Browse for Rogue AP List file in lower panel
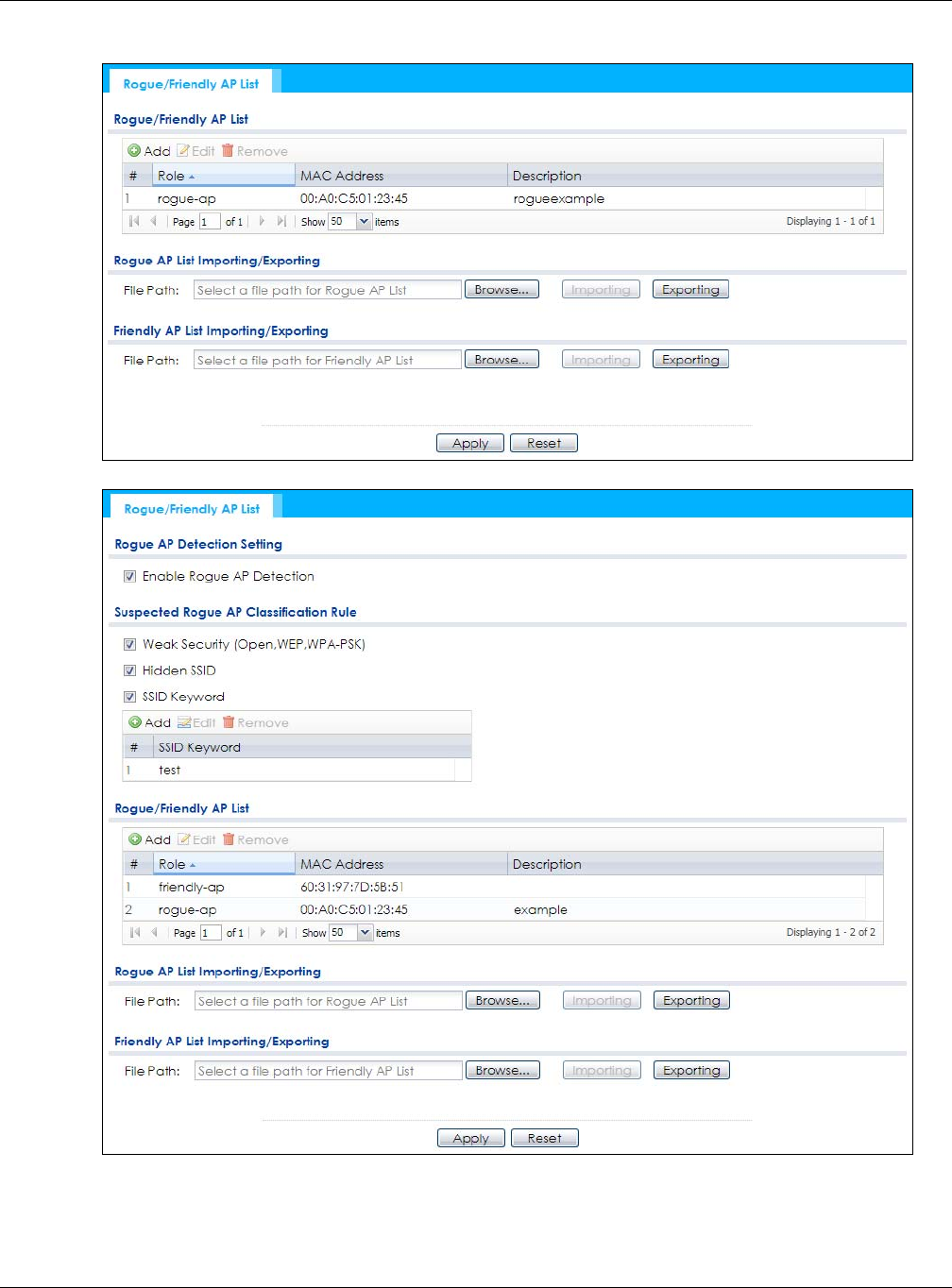952x1288 pixels. [x=502, y=1001]
